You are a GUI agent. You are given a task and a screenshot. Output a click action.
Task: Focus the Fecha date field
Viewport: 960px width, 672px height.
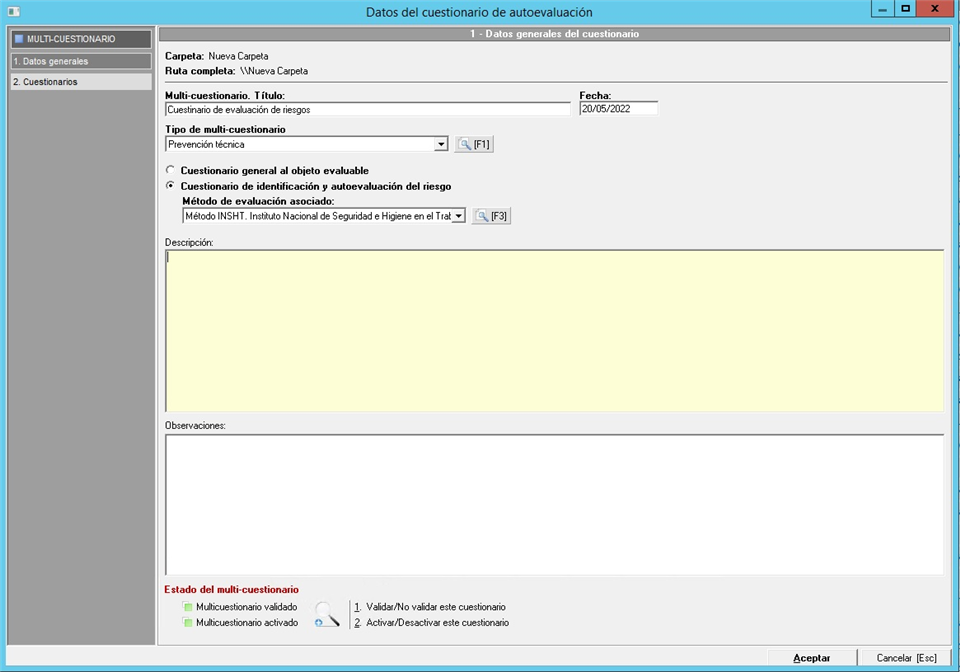click(618, 110)
